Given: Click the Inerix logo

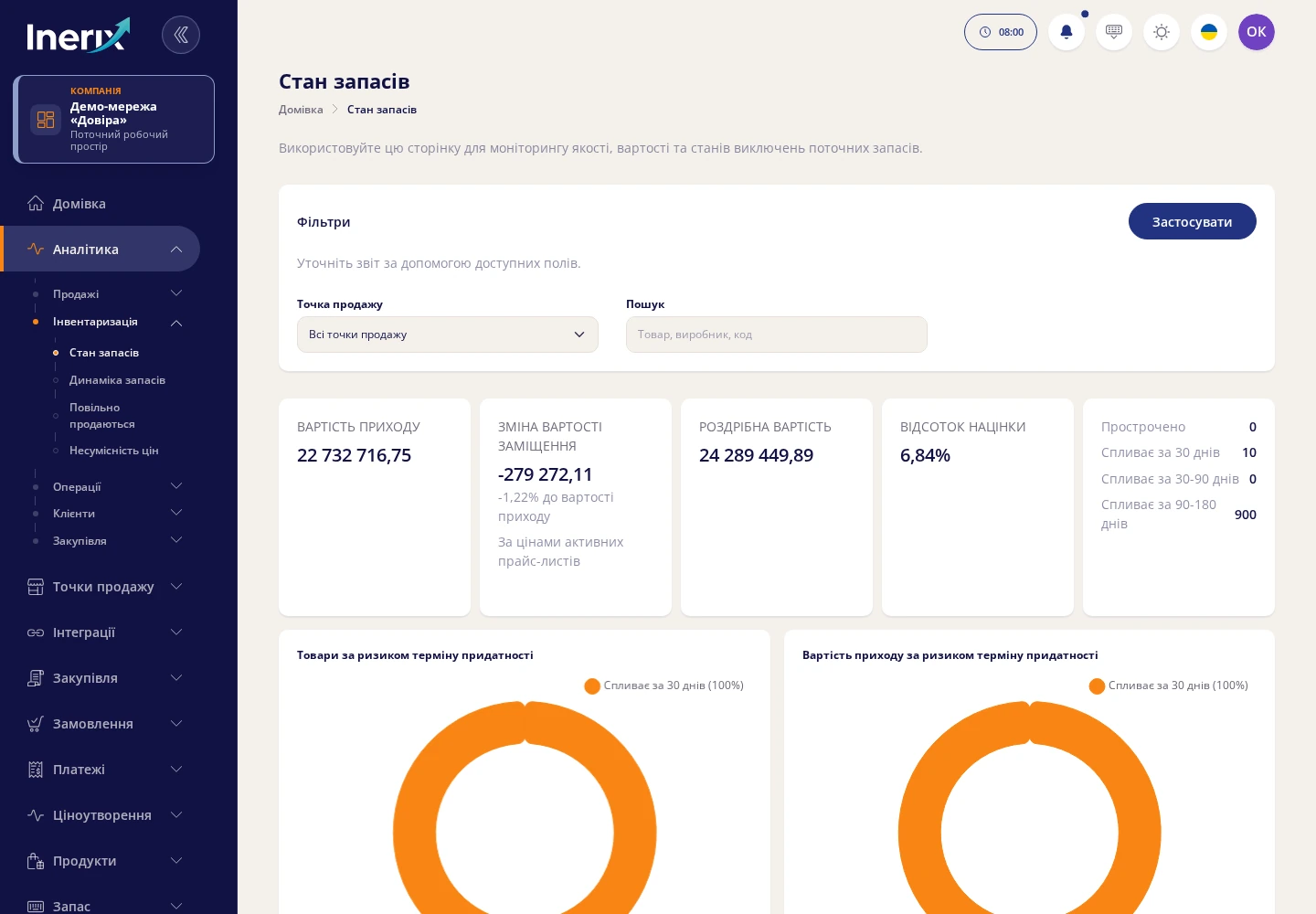Looking at the screenshot, I should (79, 36).
